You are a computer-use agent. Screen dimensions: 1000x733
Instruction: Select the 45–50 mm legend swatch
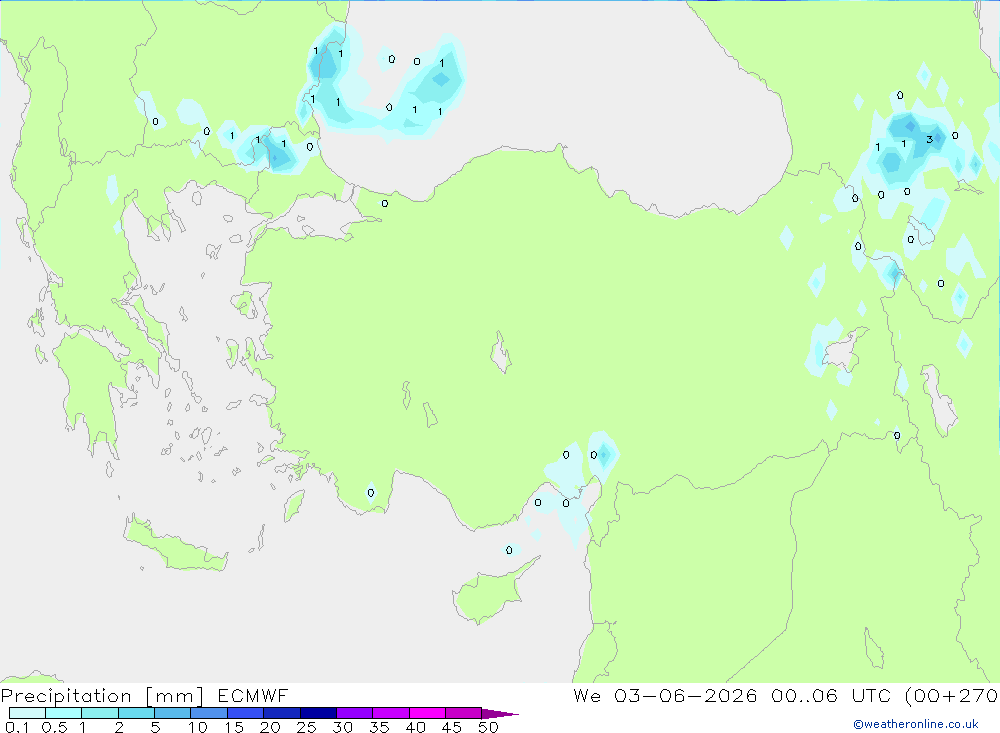[464, 713]
